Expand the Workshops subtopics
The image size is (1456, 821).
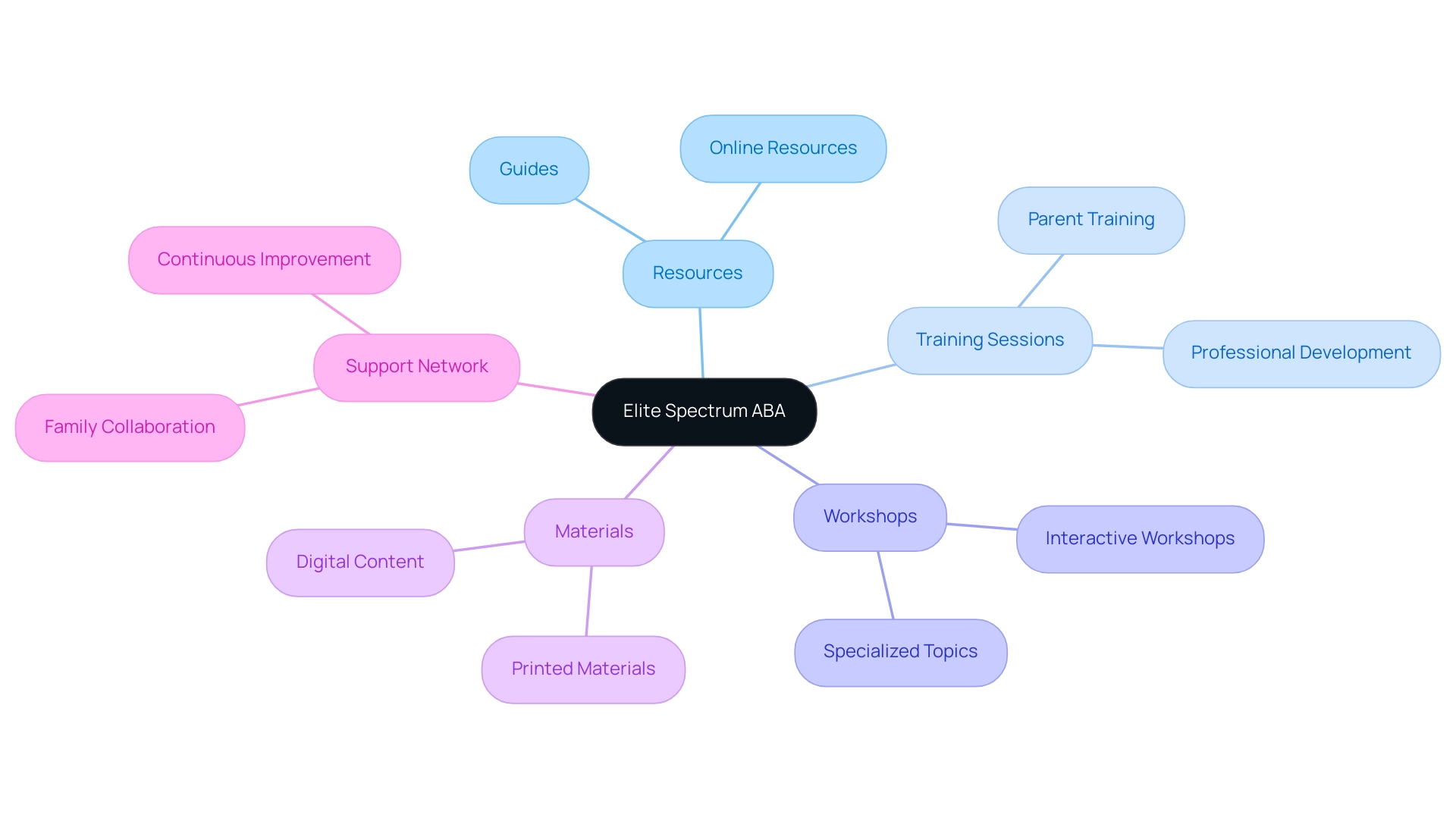[x=868, y=516]
